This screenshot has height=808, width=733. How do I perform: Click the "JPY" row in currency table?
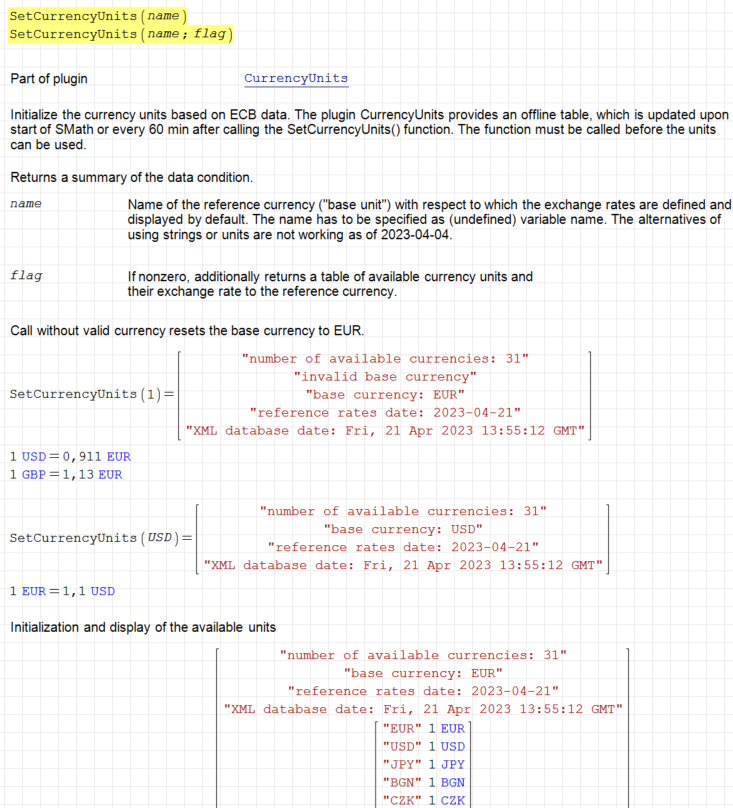click(x=422, y=764)
